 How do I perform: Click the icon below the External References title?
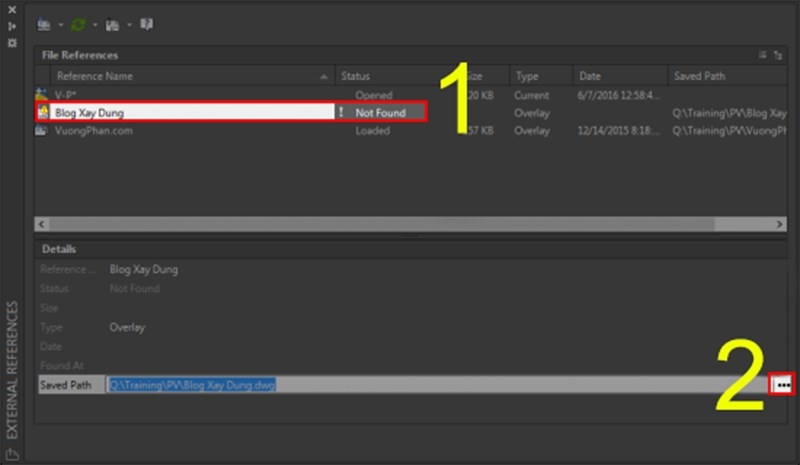(12, 454)
